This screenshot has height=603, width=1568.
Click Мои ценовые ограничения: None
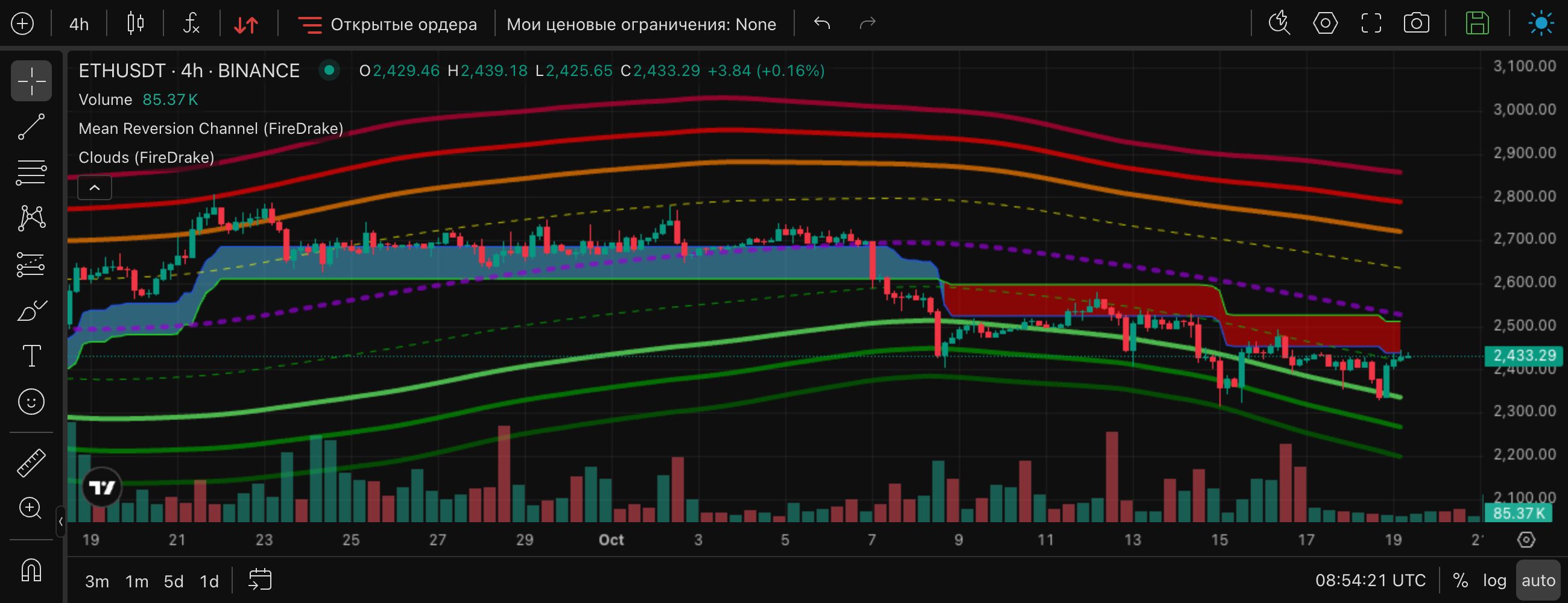(x=641, y=24)
